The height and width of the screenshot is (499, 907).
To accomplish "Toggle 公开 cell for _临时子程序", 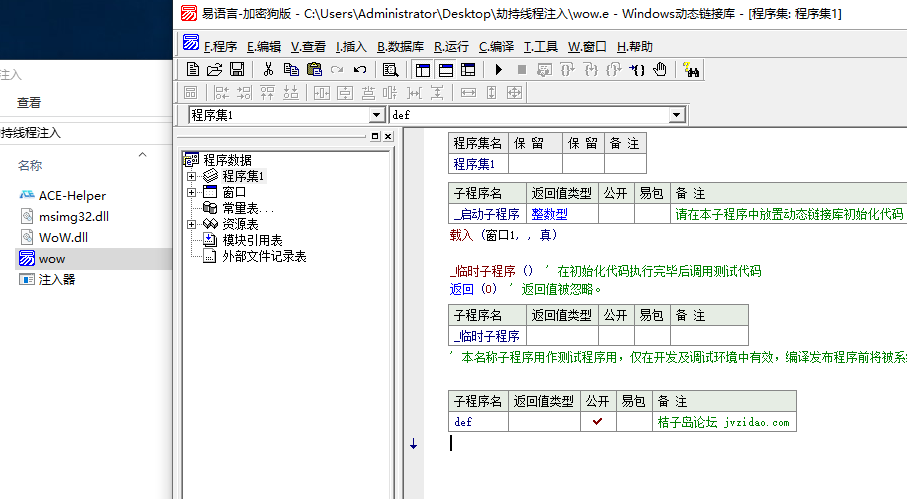I will [616, 336].
